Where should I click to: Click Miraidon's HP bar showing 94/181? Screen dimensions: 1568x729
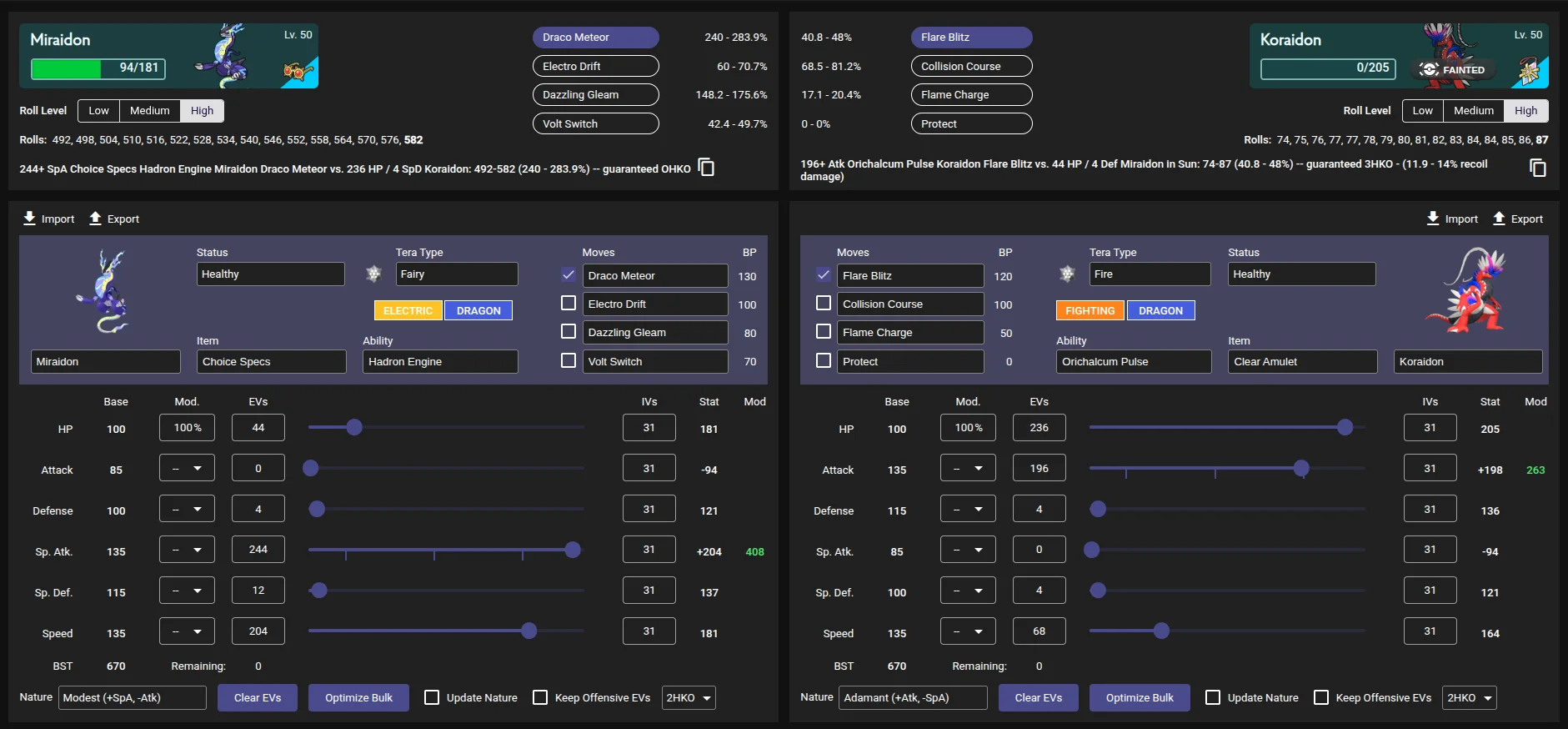98,68
